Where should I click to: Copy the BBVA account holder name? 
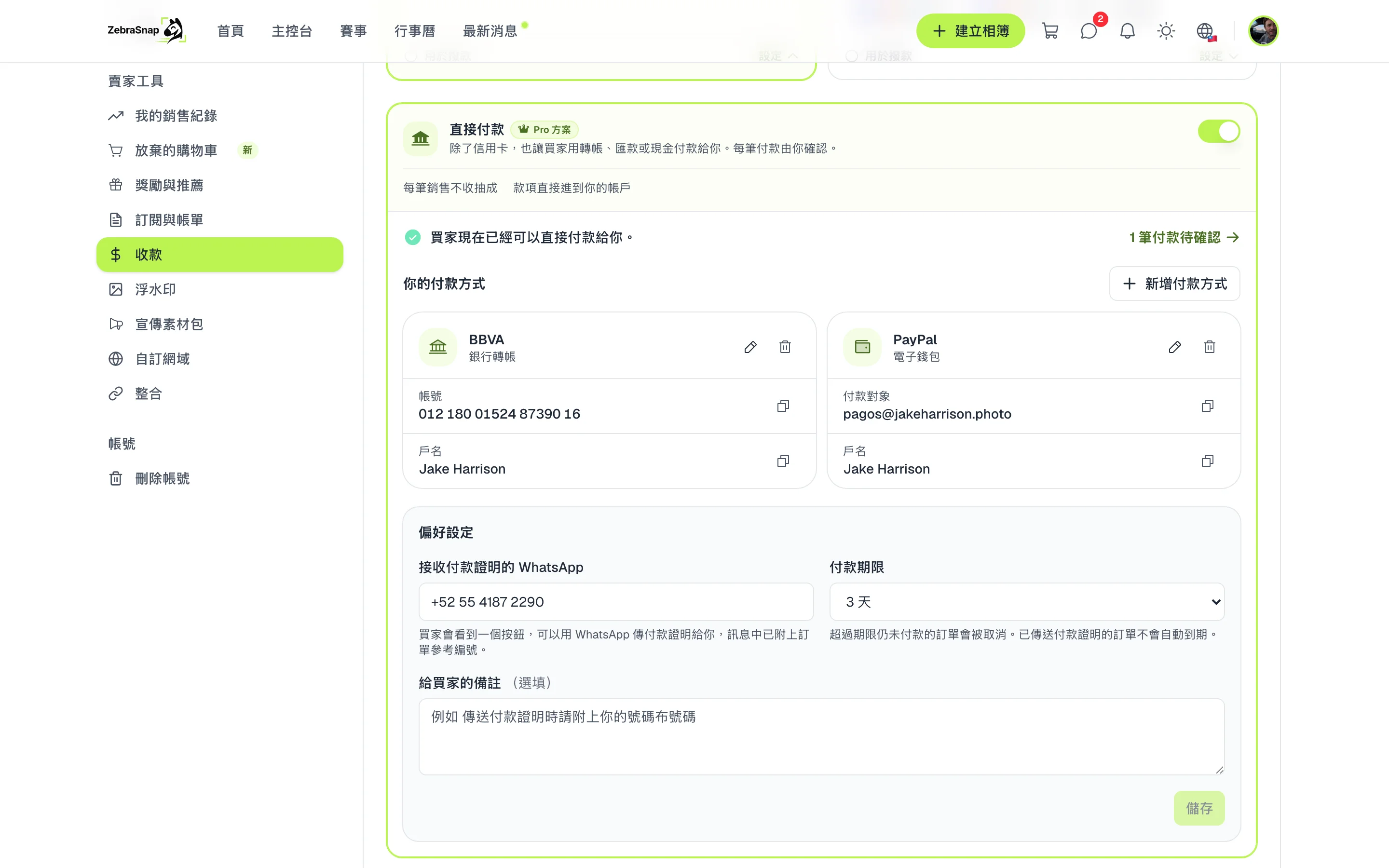click(783, 461)
